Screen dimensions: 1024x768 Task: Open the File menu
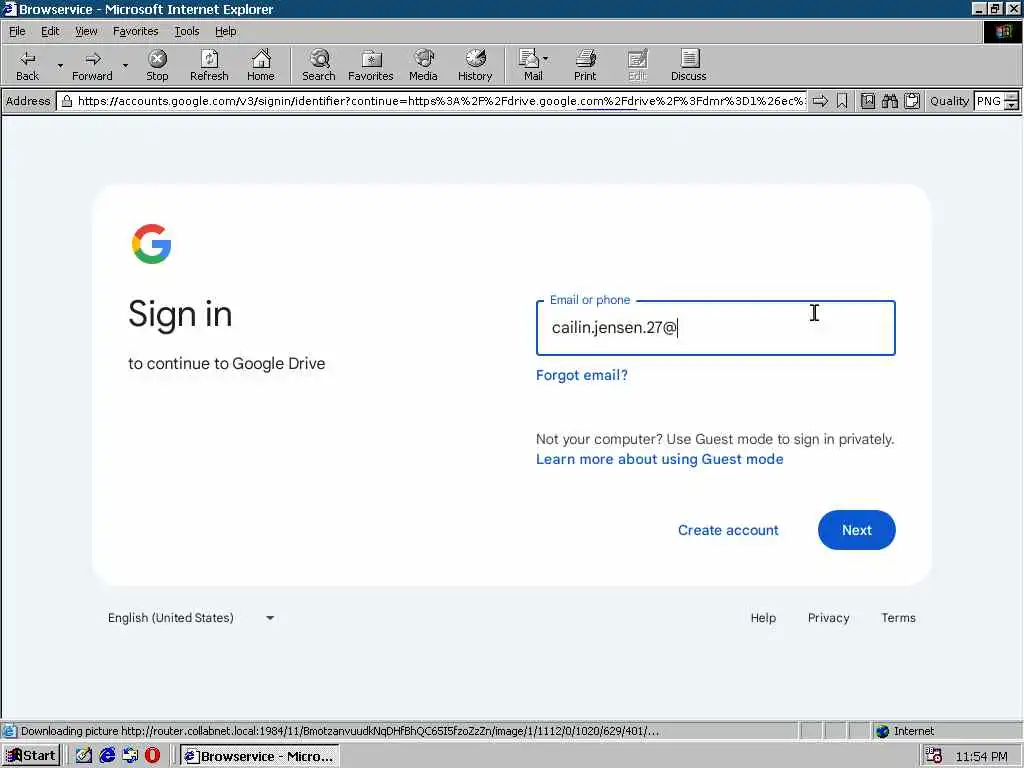(x=17, y=31)
